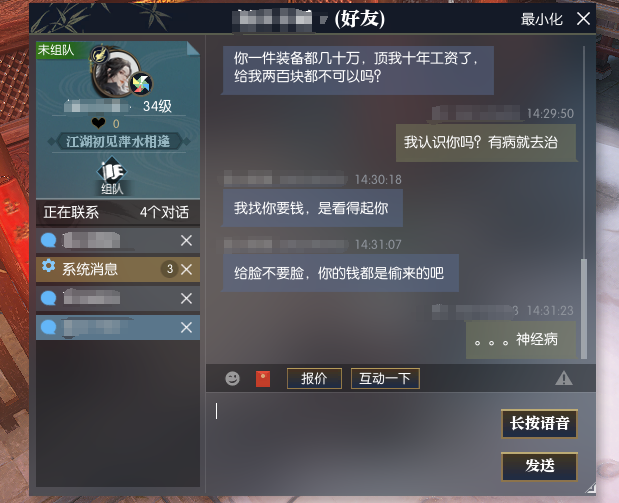Expand the friend name dropdown arrow in title
Screen dimensions: 619x503
324,19
